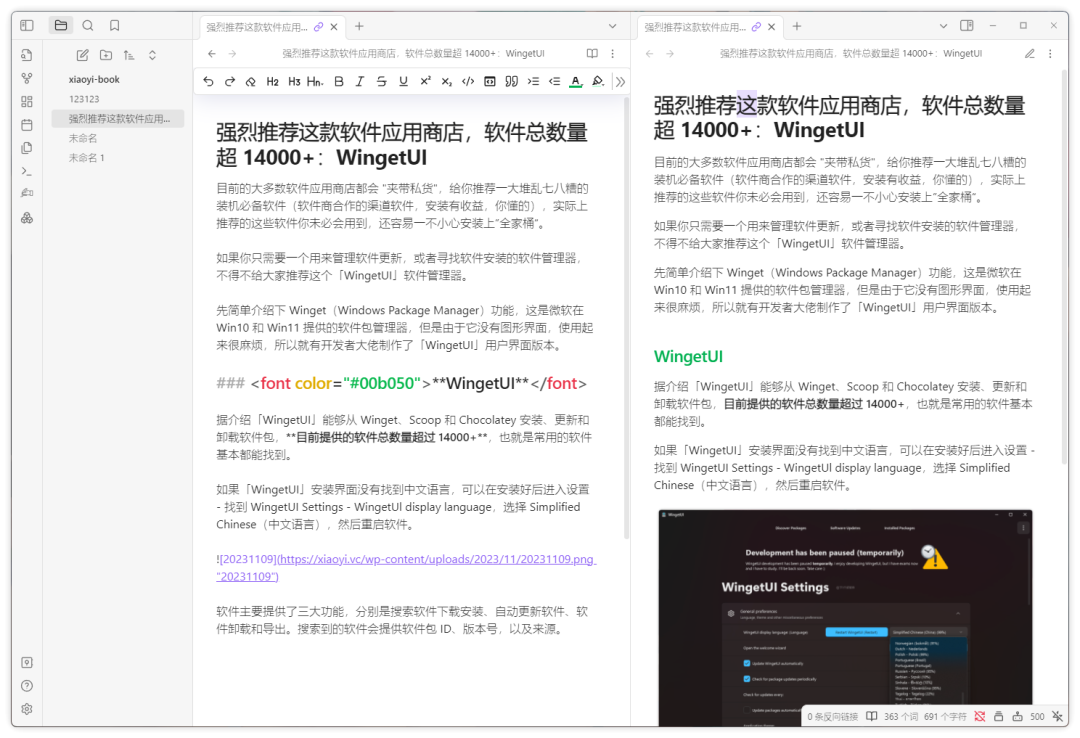
Task: Open today's daily note
Action: (x=27, y=125)
